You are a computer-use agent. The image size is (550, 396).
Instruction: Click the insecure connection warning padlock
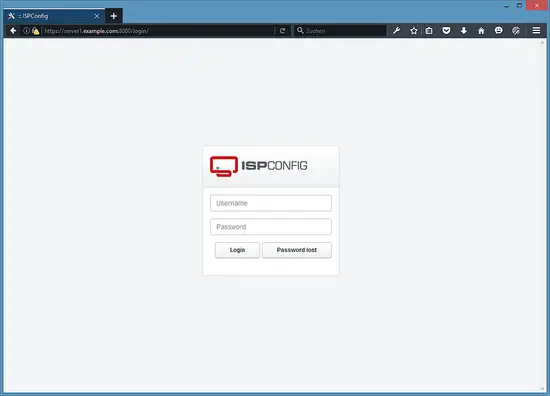pos(35,31)
